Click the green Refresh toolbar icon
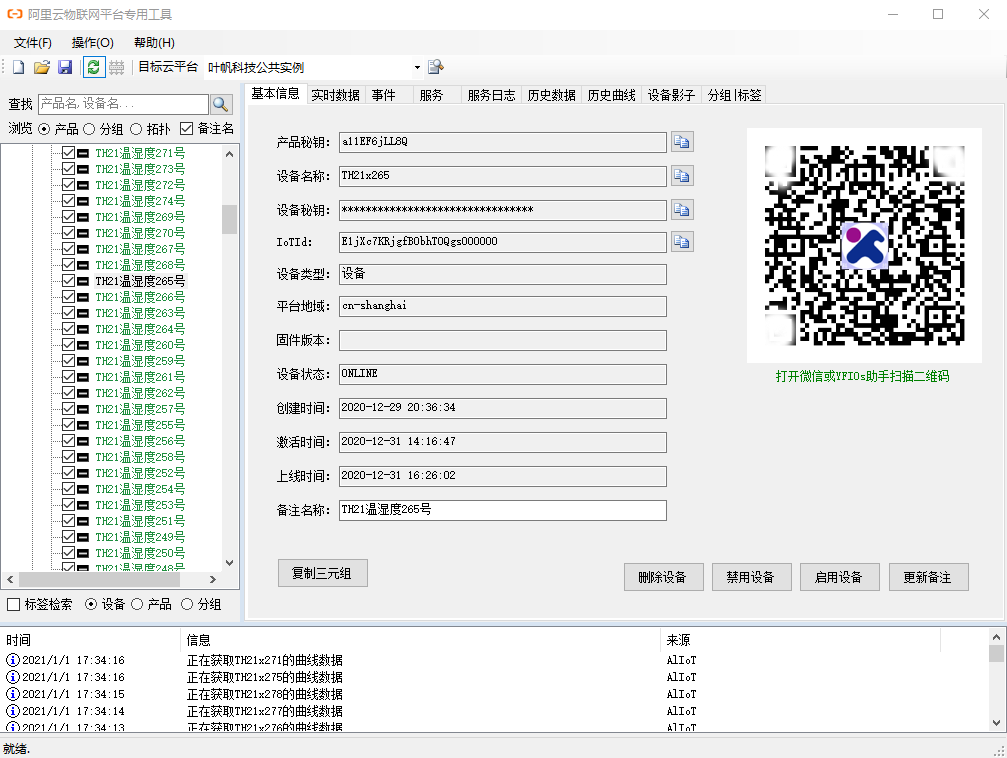The width and height of the screenshot is (1007, 758). [x=94, y=67]
